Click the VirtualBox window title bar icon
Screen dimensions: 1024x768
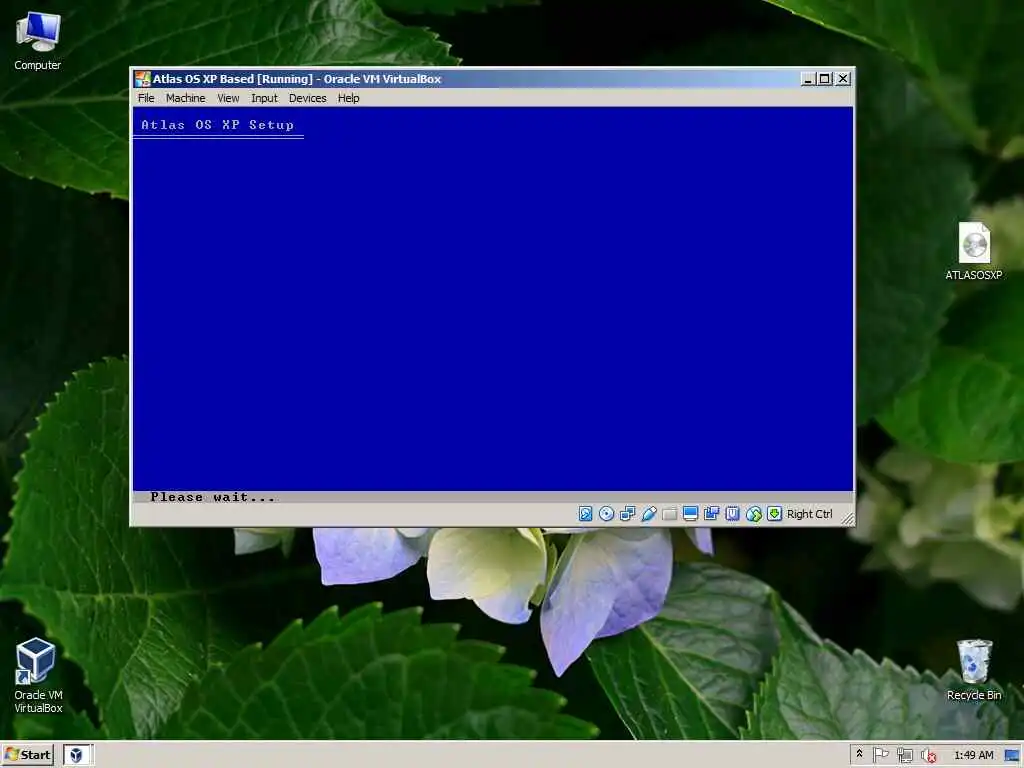coord(142,79)
